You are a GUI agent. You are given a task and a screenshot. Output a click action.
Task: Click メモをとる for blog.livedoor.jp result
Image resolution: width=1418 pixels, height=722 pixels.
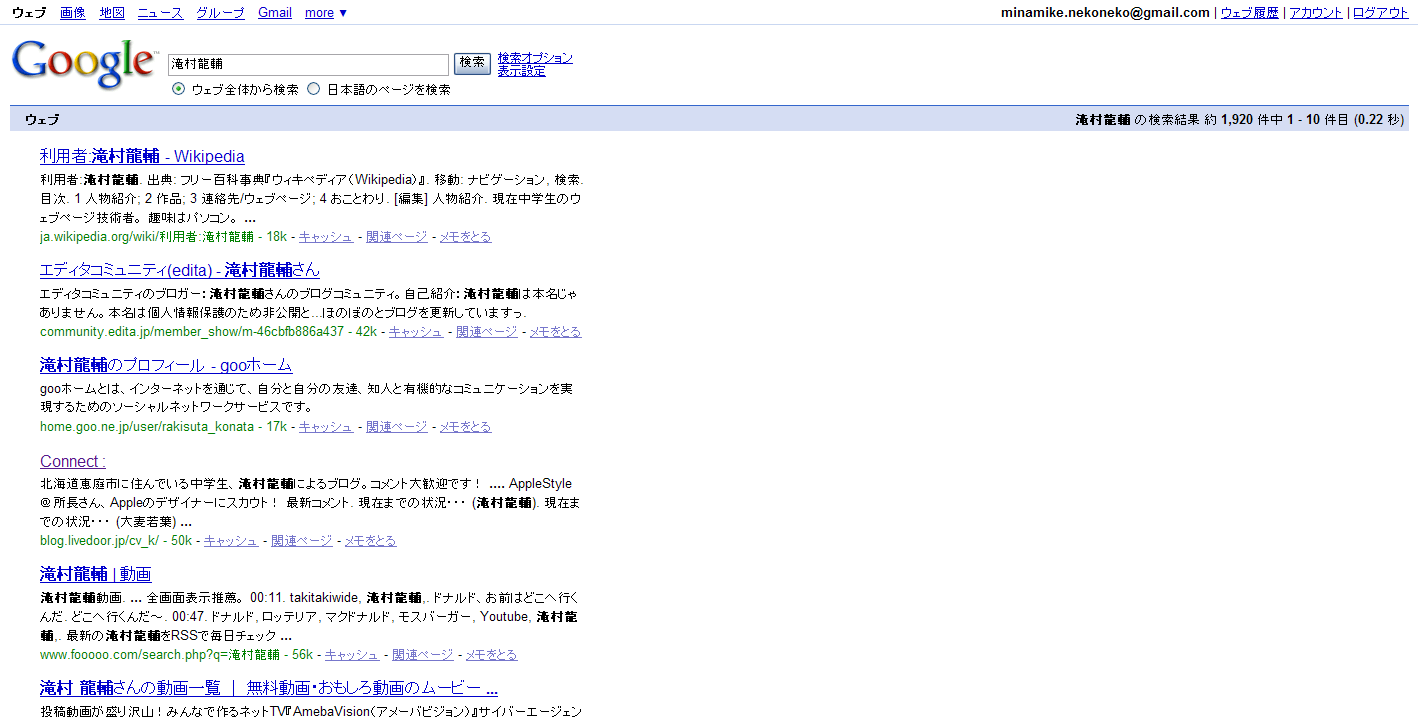370,541
